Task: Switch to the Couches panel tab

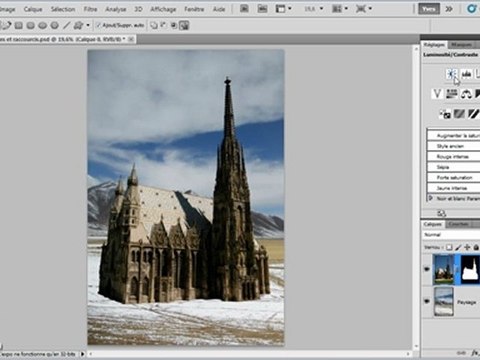Action: point(459,224)
